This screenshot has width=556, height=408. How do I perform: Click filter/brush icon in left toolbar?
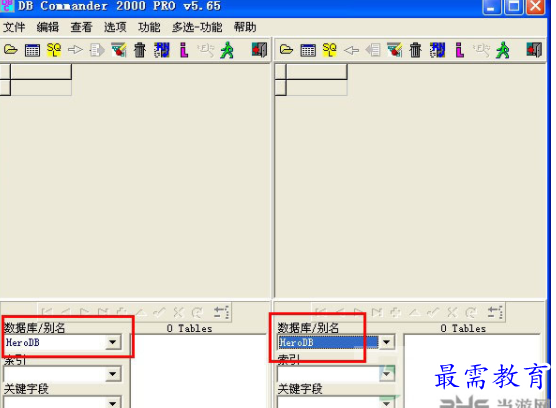point(119,50)
